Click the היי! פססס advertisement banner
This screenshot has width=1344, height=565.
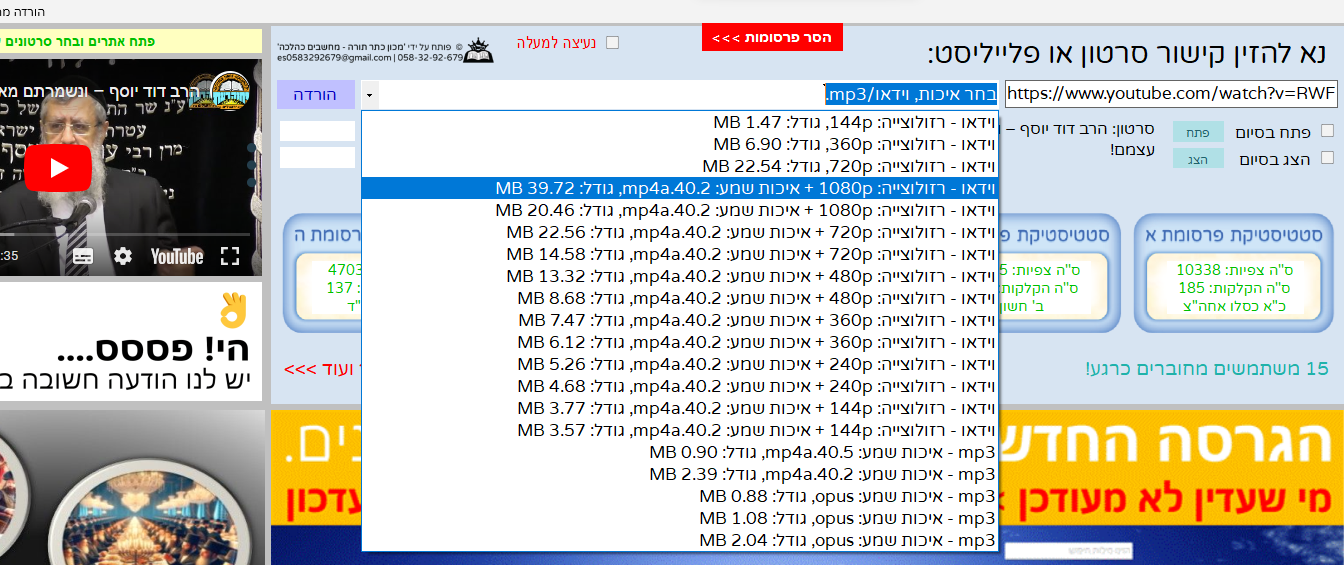point(131,342)
